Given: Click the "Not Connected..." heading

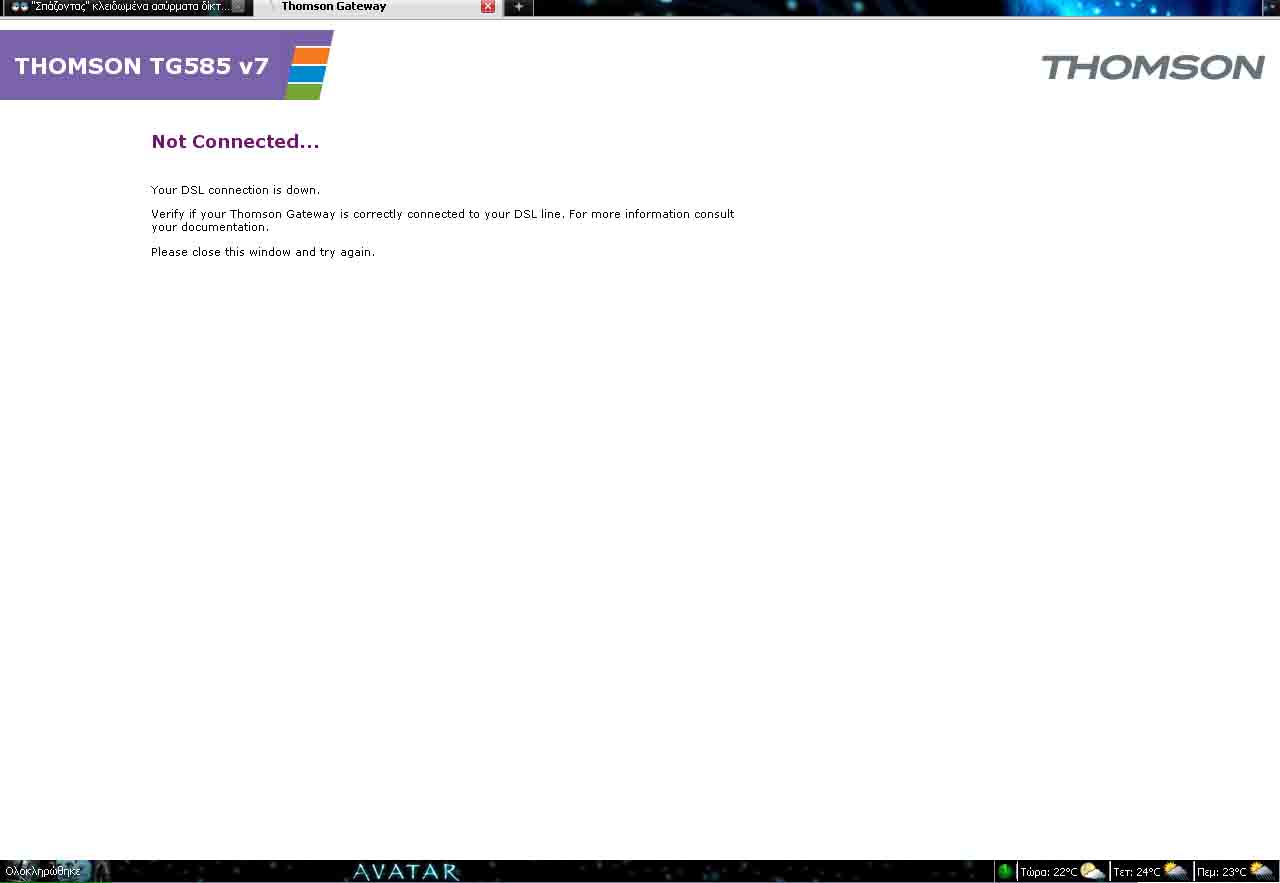Looking at the screenshot, I should coord(235,142).
